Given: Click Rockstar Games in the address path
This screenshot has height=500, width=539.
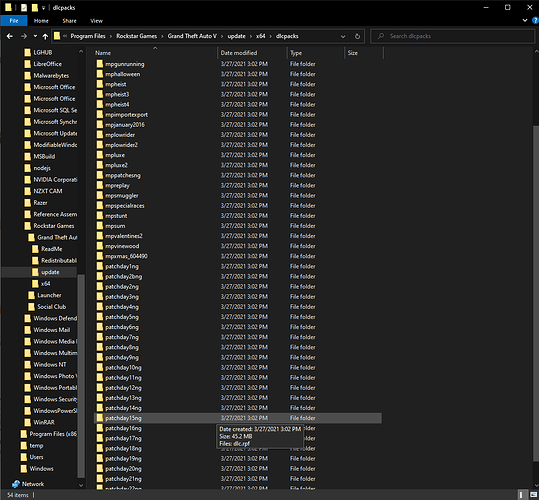Looking at the screenshot, I should 136,36.
